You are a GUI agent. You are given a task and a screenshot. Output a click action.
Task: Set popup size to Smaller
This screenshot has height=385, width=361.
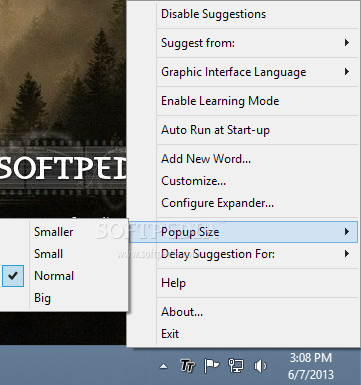tap(63, 232)
